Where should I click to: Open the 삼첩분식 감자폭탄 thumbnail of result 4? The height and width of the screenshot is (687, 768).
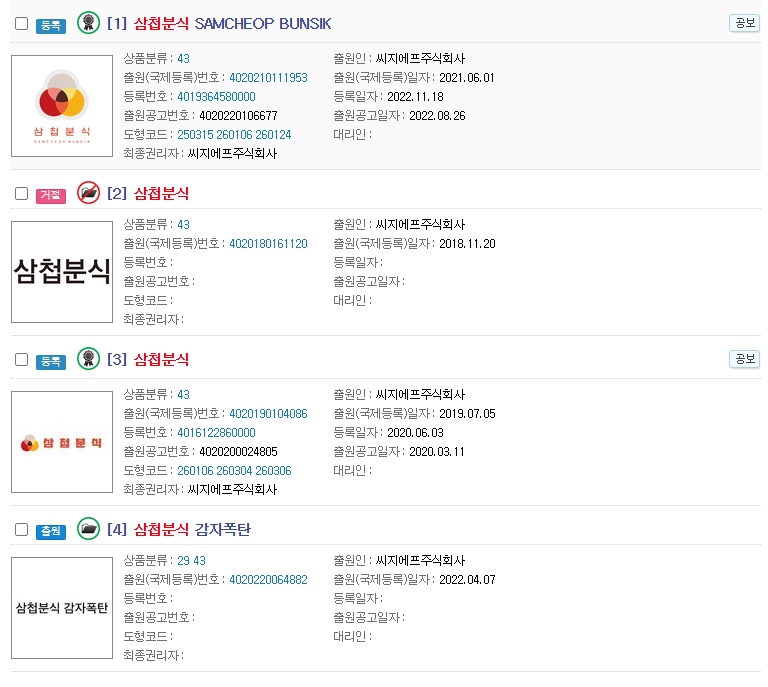[62, 608]
